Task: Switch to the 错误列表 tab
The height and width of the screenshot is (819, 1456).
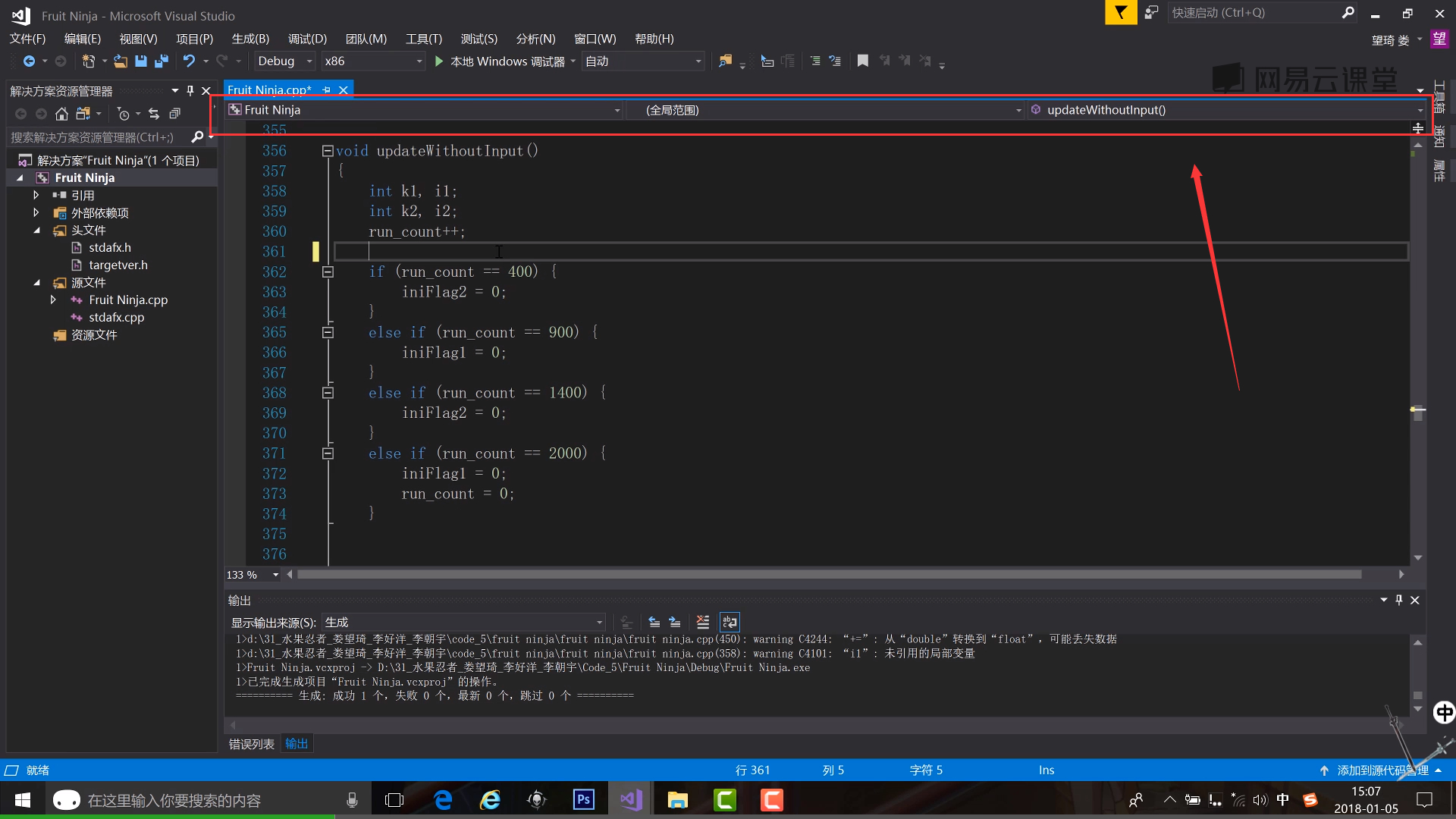Action: [252, 744]
